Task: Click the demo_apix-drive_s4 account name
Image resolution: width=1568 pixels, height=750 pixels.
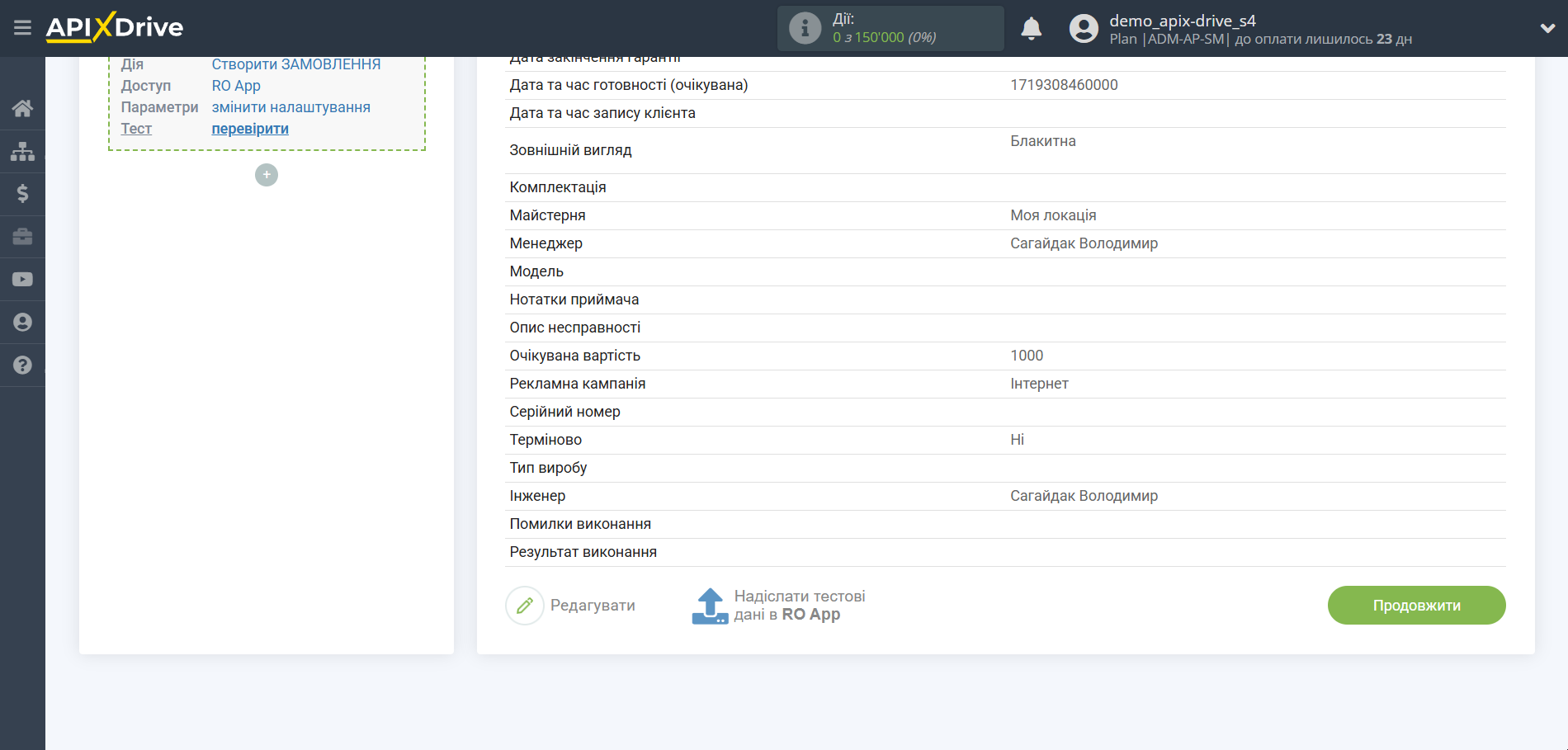Action: pos(1182,21)
